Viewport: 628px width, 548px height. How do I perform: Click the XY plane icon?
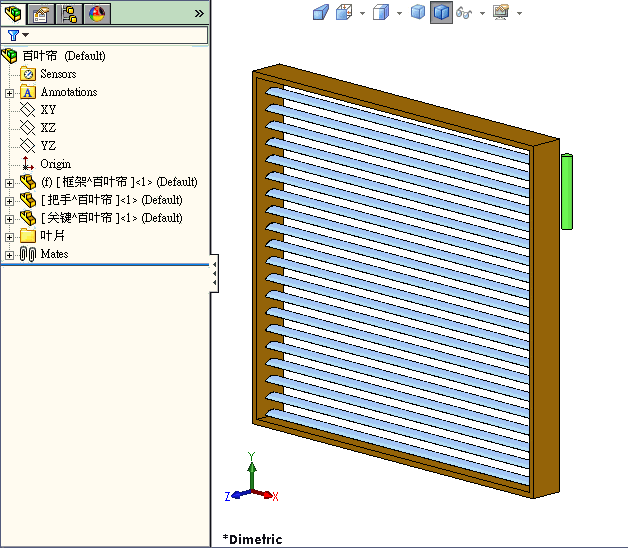(x=28, y=110)
